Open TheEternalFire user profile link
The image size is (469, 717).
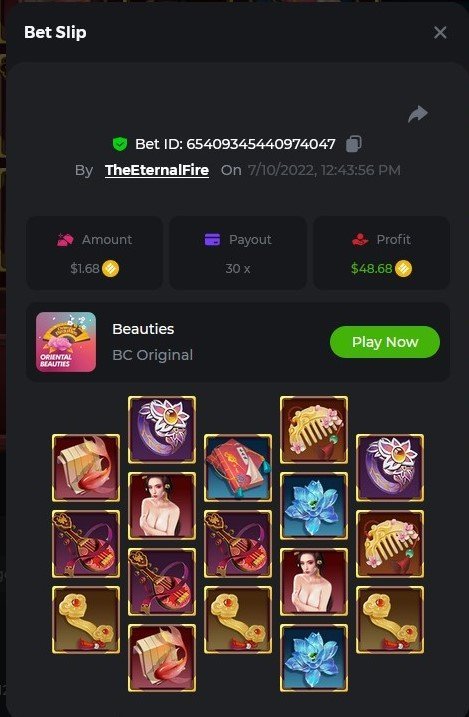pos(157,170)
